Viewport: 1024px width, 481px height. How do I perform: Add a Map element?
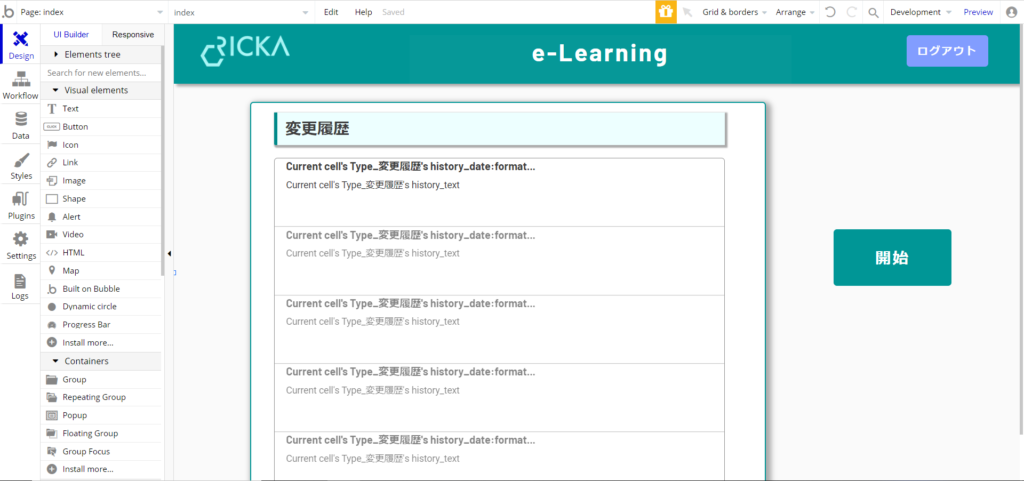point(101,270)
